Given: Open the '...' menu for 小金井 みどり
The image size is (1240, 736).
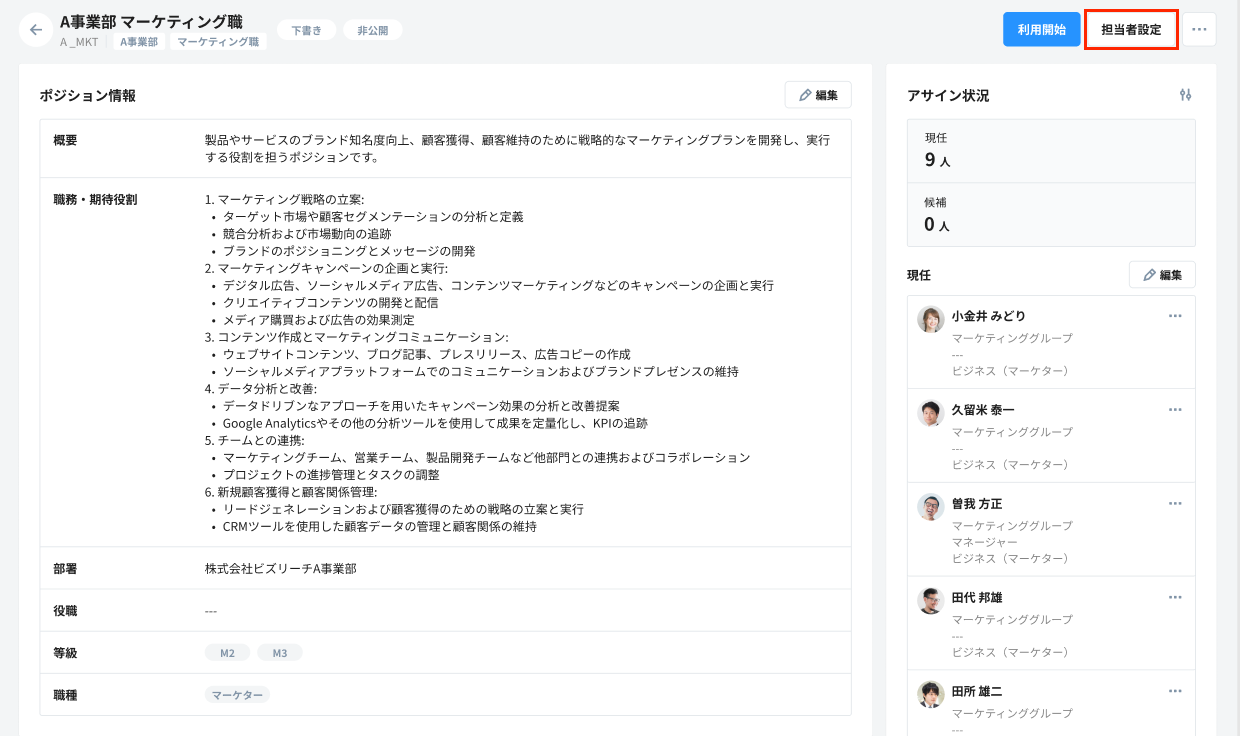Looking at the screenshot, I should click(x=1177, y=316).
